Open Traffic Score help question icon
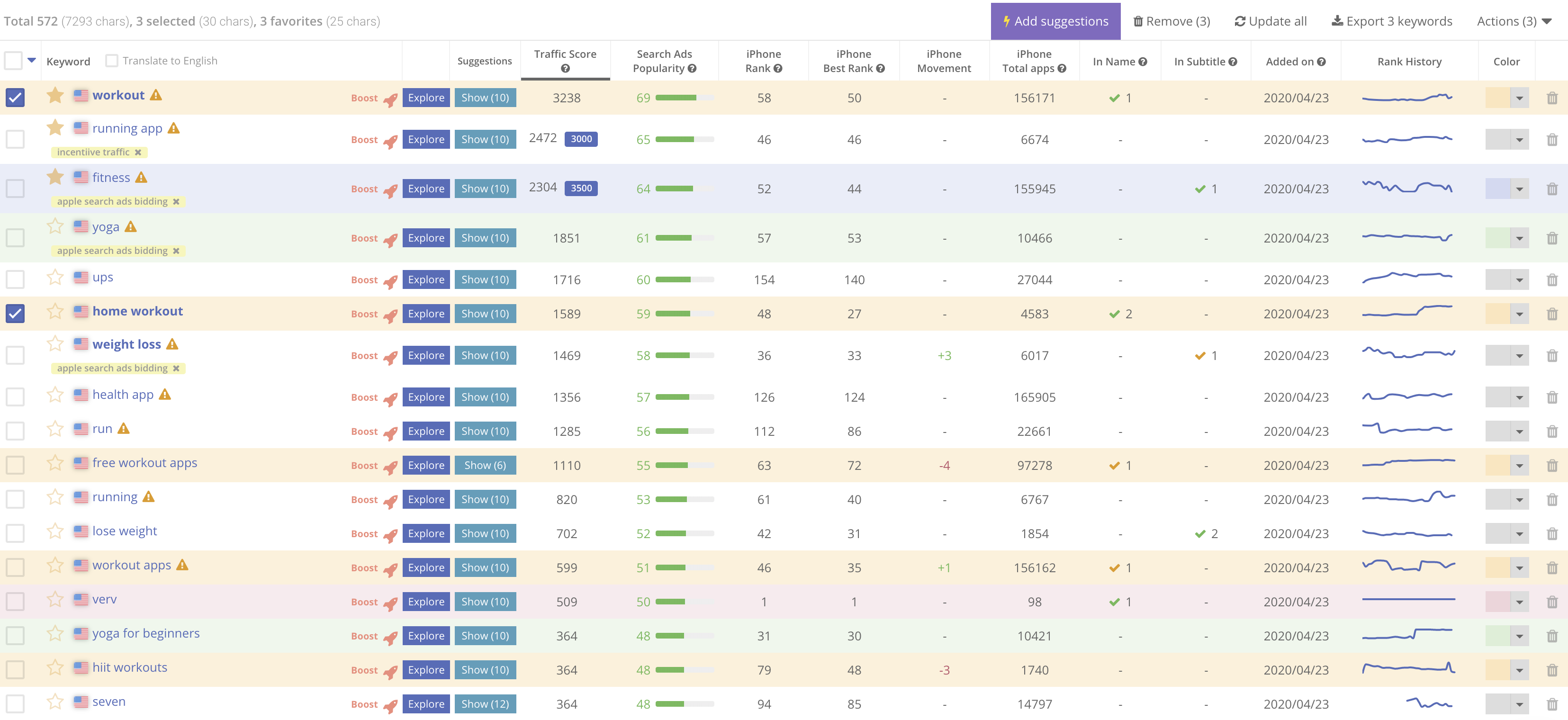1568x720 pixels. (x=565, y=69)
